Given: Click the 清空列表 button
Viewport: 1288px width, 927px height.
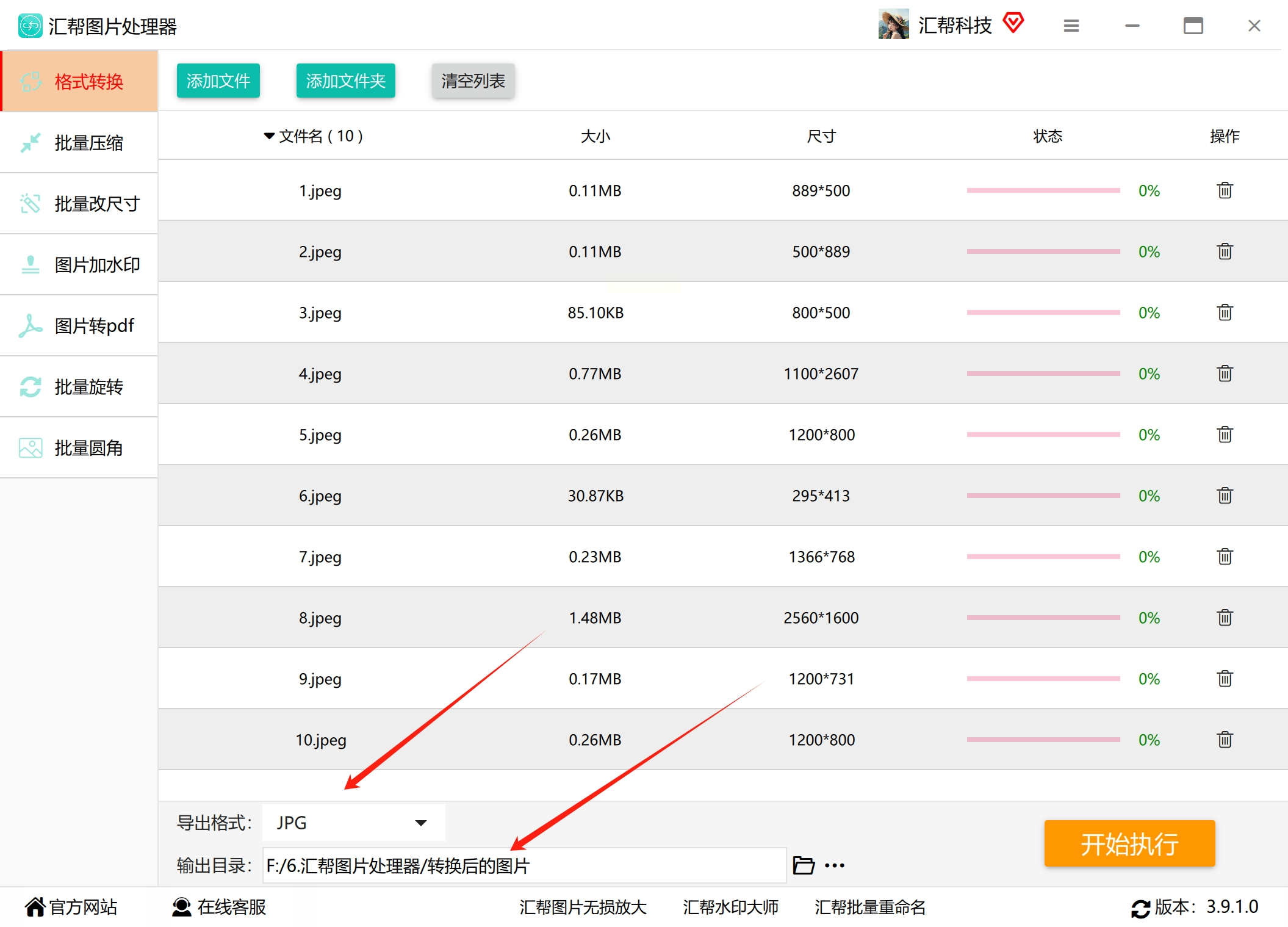Looking at the screenshot, I should point(473,81).
